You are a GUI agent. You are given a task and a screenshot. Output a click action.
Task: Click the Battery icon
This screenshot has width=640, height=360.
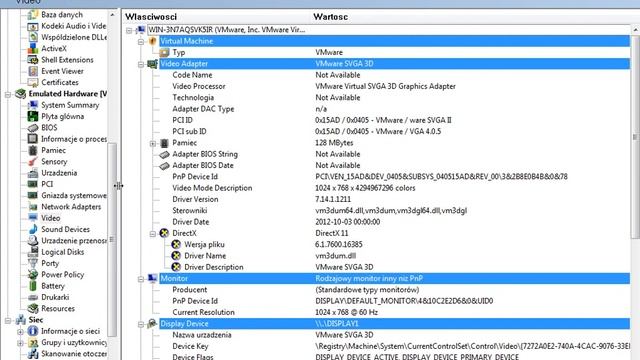33,286
